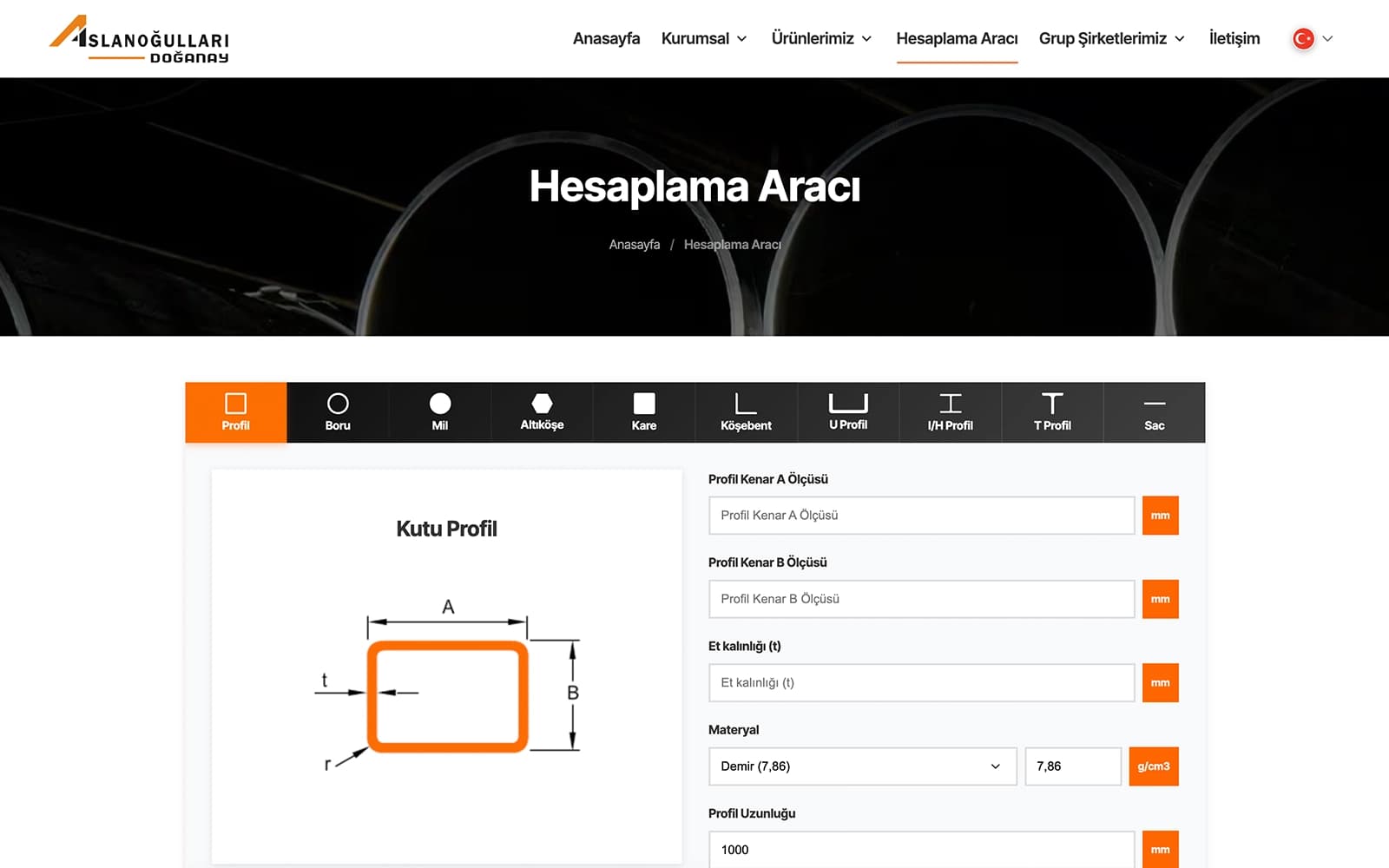The width and height of the screenshot is (1389, 868).
Task: Choose the I/H Profil beam icon
Action: (950, 411)
